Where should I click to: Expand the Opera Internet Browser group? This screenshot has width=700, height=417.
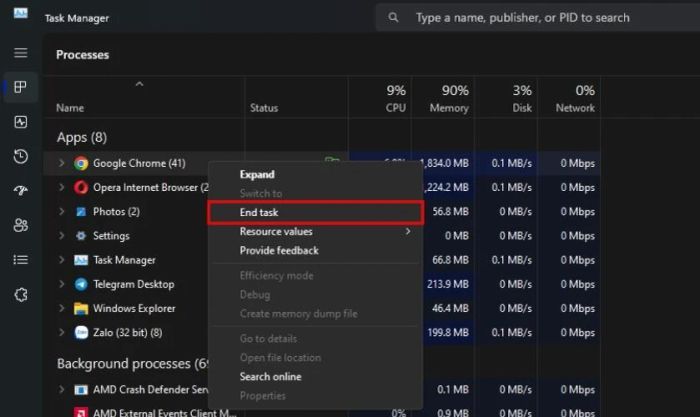click(x=62, y=188)
